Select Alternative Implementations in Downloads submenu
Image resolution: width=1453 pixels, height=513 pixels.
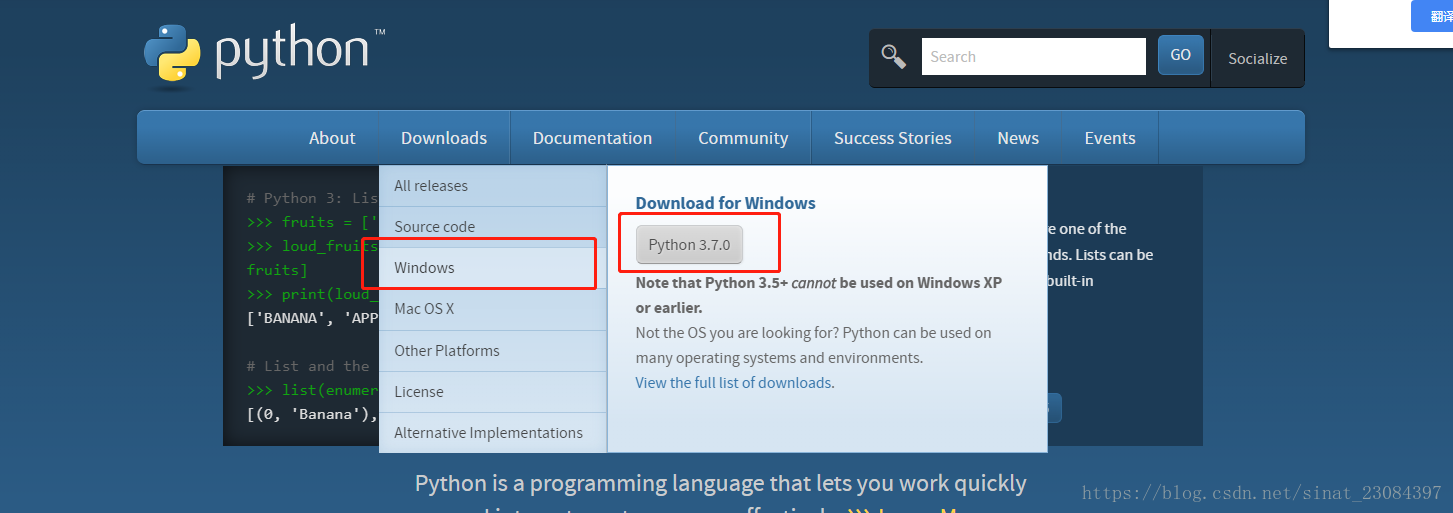click(x=493, y=433)
